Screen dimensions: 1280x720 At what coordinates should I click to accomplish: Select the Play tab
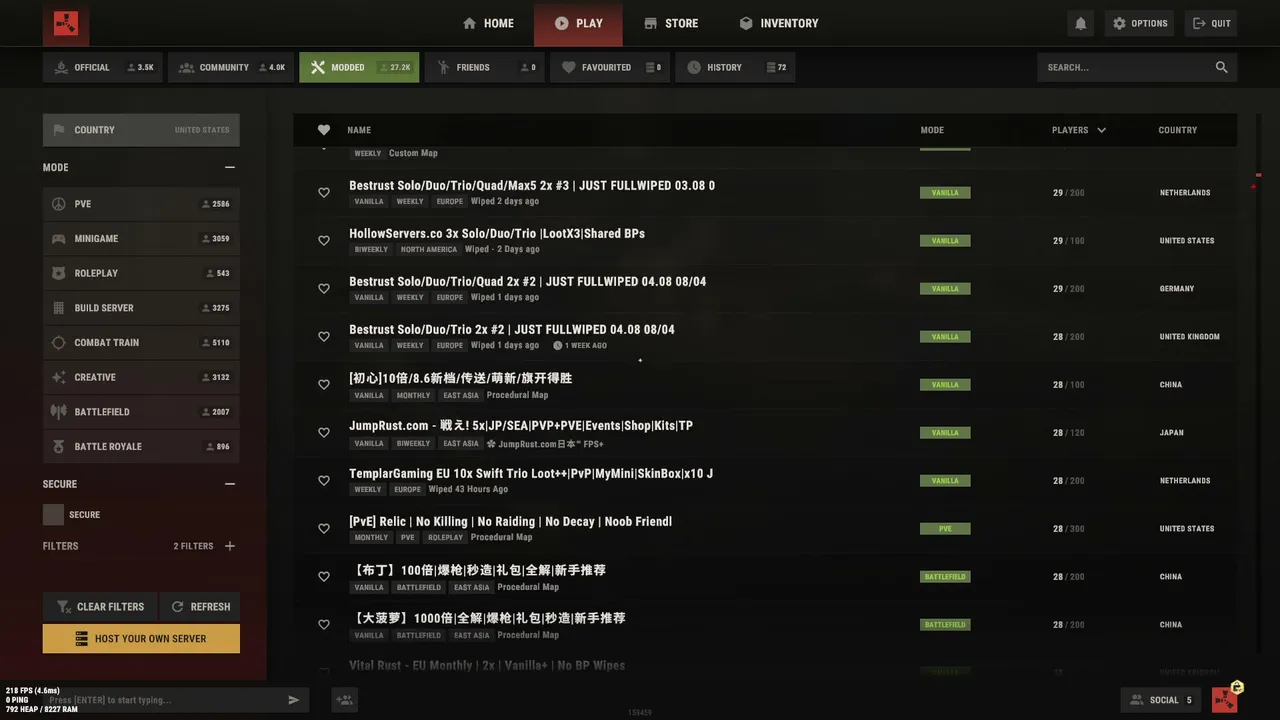[578, 23]
